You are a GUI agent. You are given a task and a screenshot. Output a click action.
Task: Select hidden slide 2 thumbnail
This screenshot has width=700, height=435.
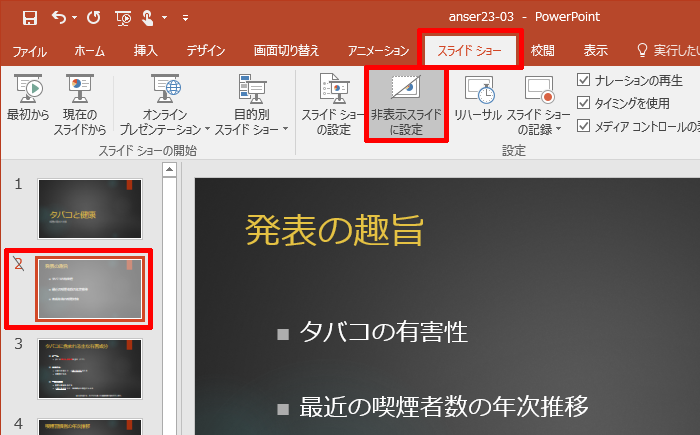[x=90, y=289]
